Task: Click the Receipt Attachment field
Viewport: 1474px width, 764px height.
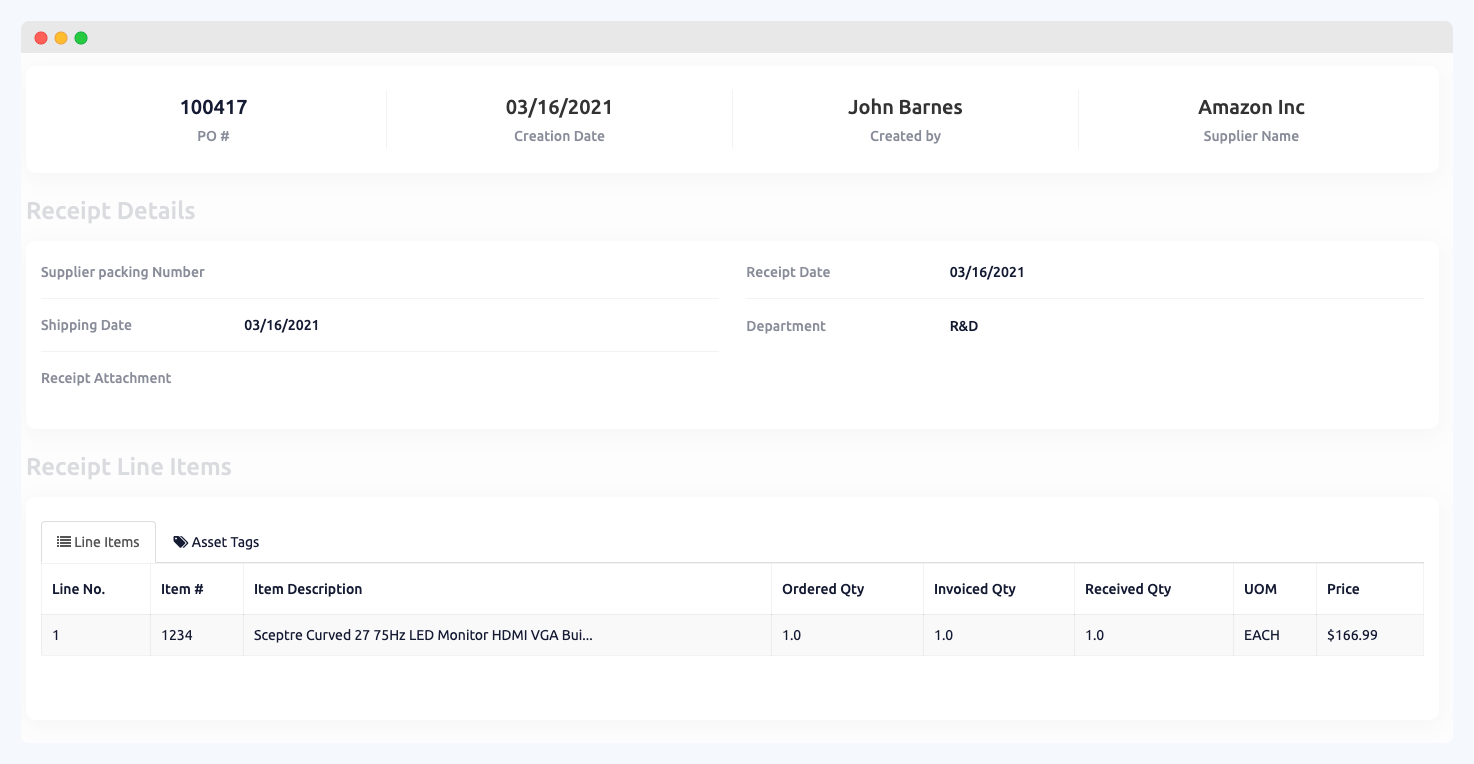Action: [105, 378]
